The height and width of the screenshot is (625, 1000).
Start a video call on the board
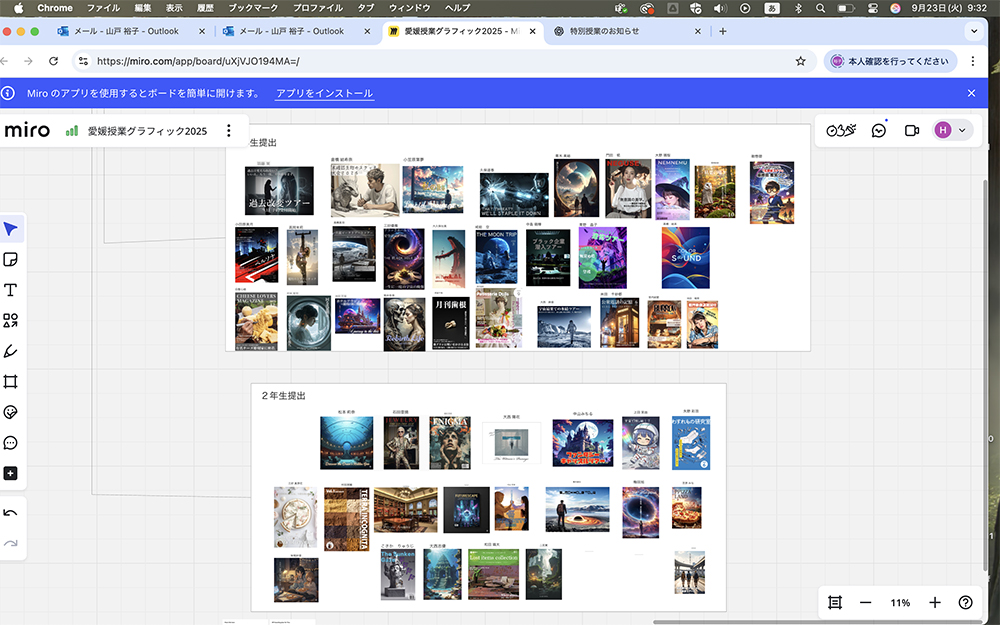pos(912,131)
